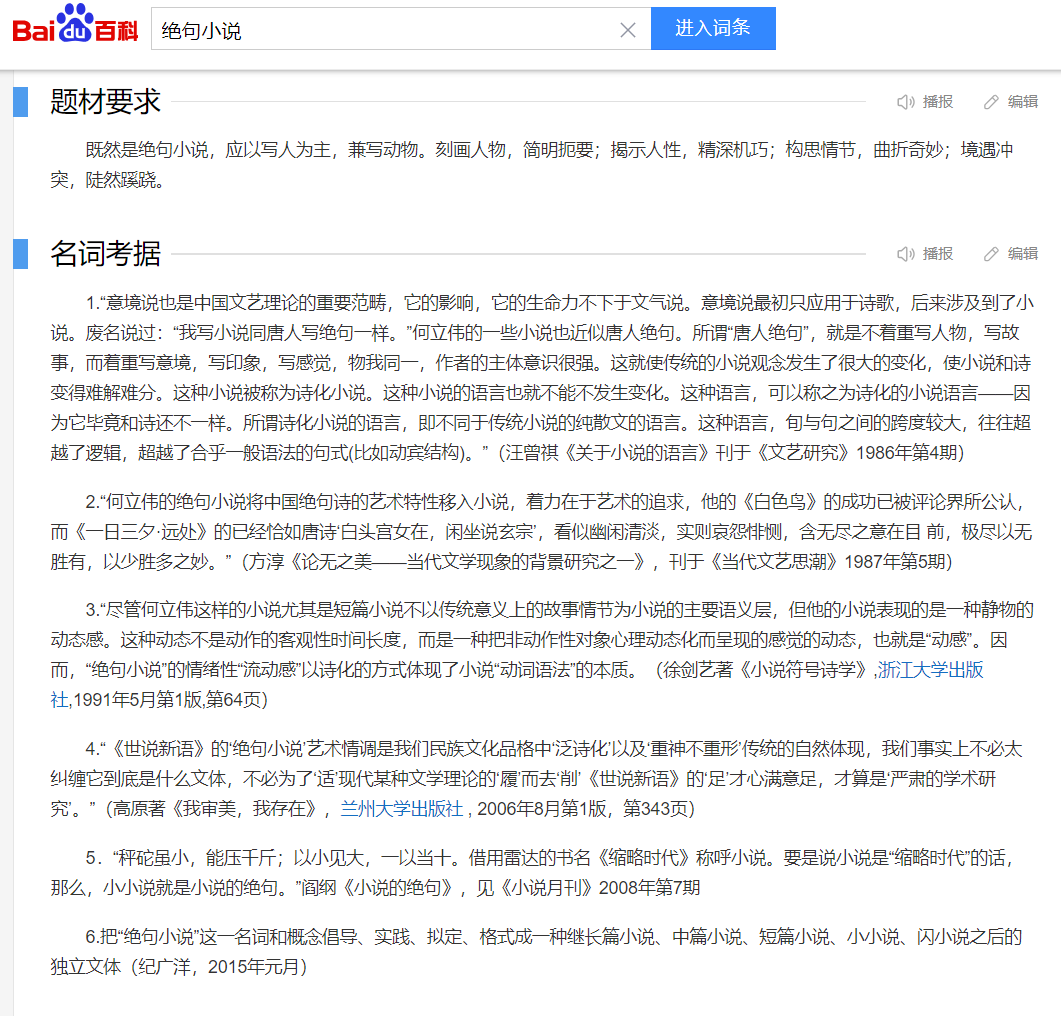Click paragraph starting 2."何立伟的绝句小说
Viewport: 1061px width, 1016px height.
tap(541, 531)
